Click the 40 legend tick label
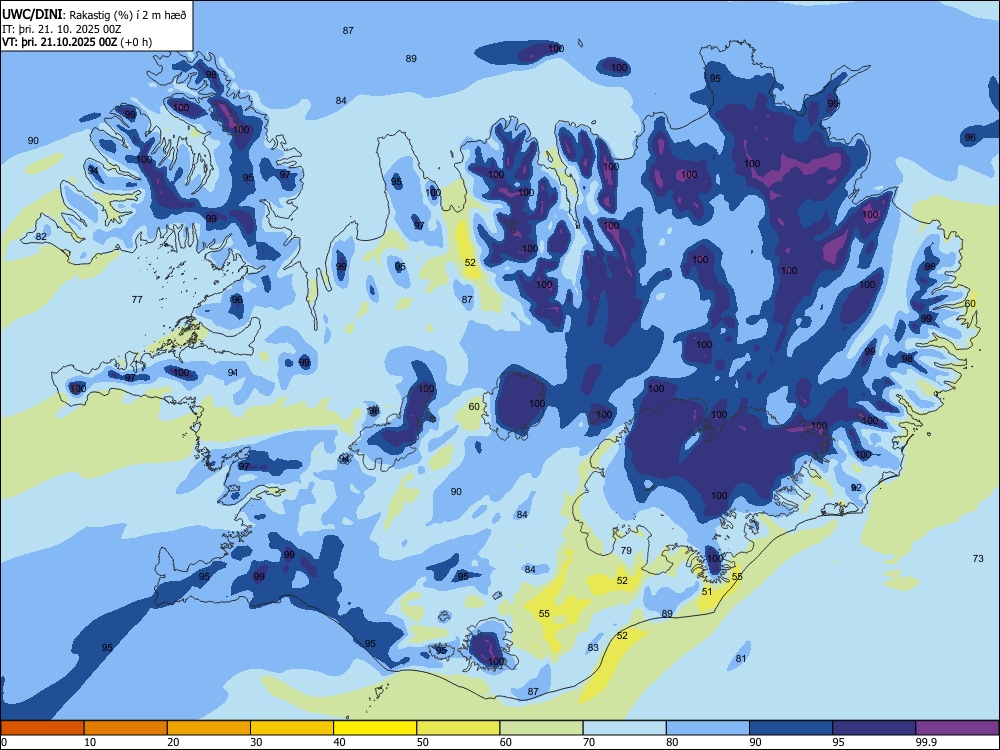Screen dimensions: 1000x750 click(x=340, y=742)
